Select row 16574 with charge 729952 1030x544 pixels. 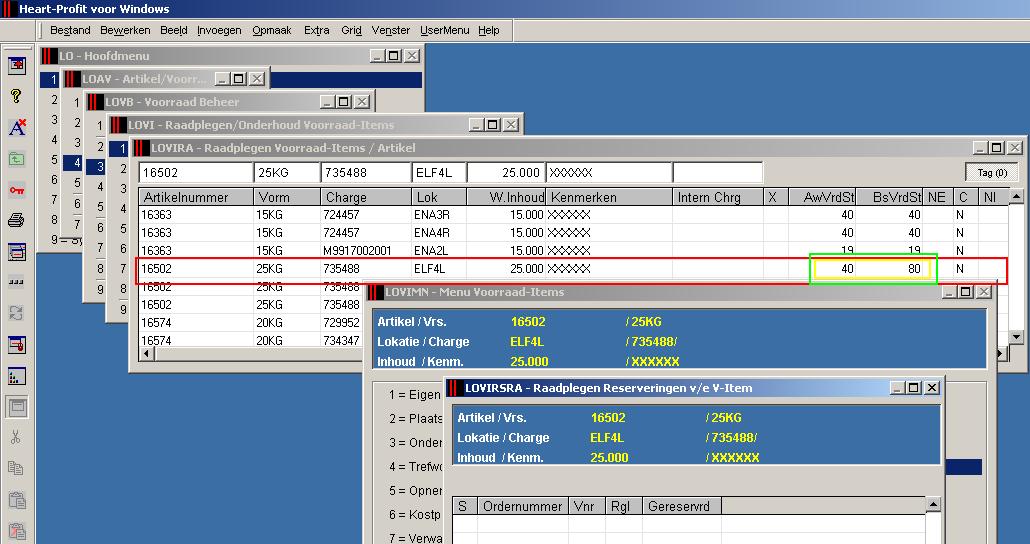point(252,323)
